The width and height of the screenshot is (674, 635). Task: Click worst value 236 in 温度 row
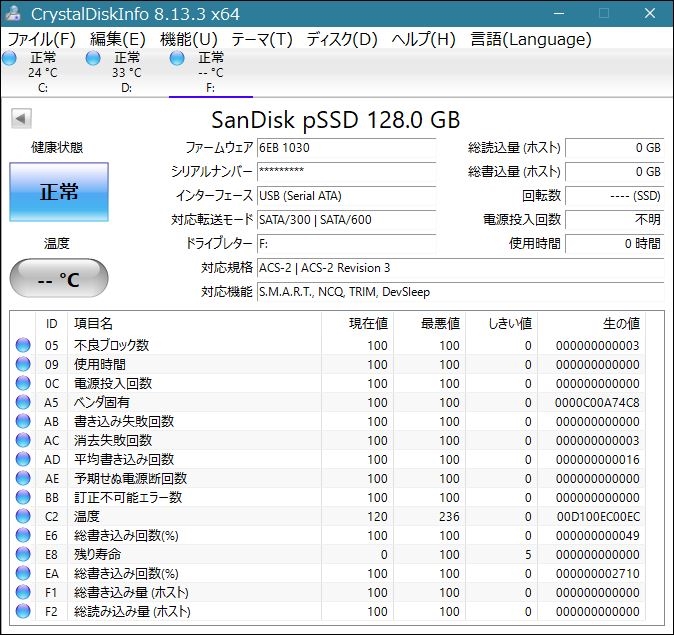point(449,517)
